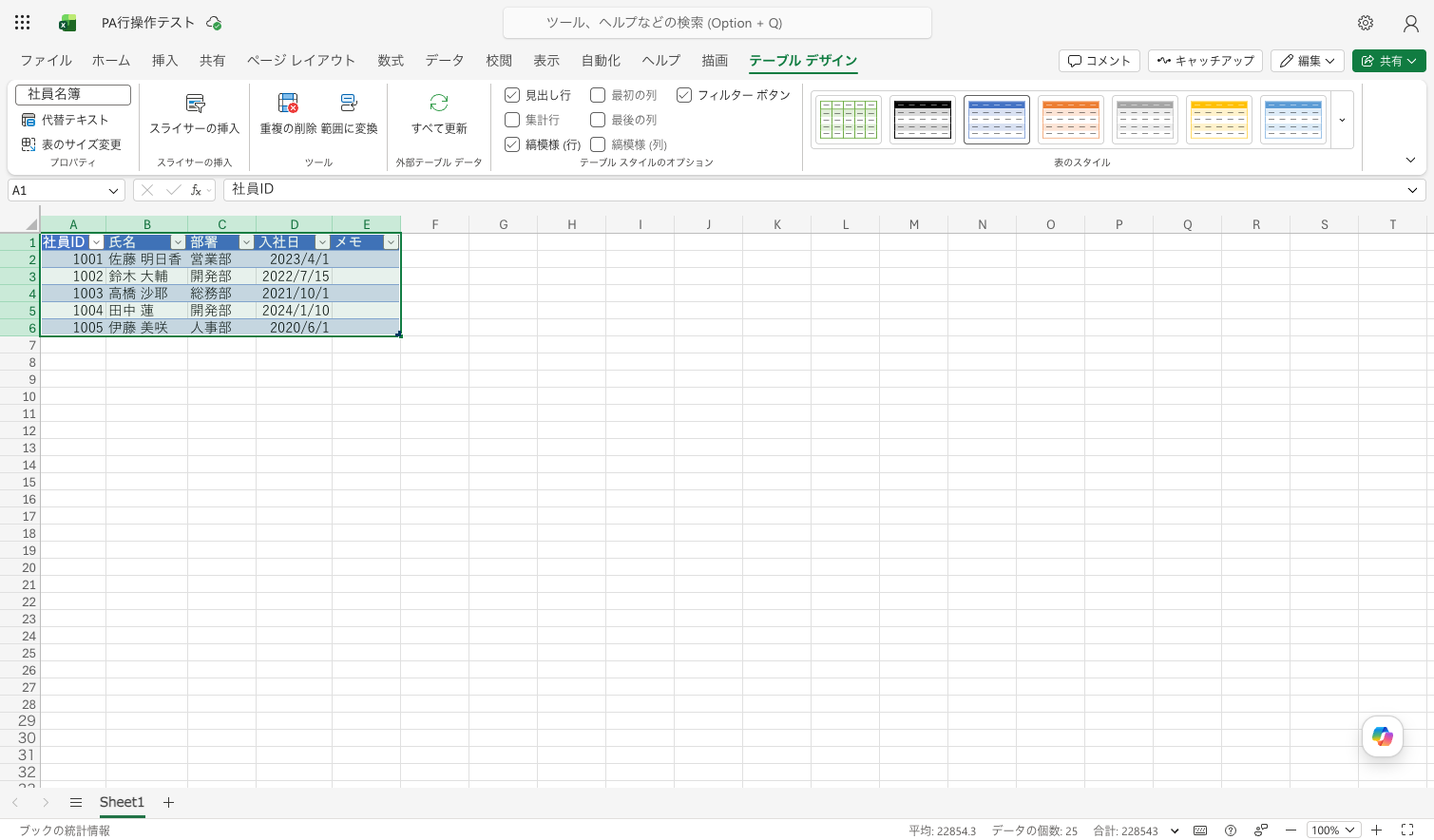
Task: Open the メモ column filter dropdown
Action: (391, 242)
